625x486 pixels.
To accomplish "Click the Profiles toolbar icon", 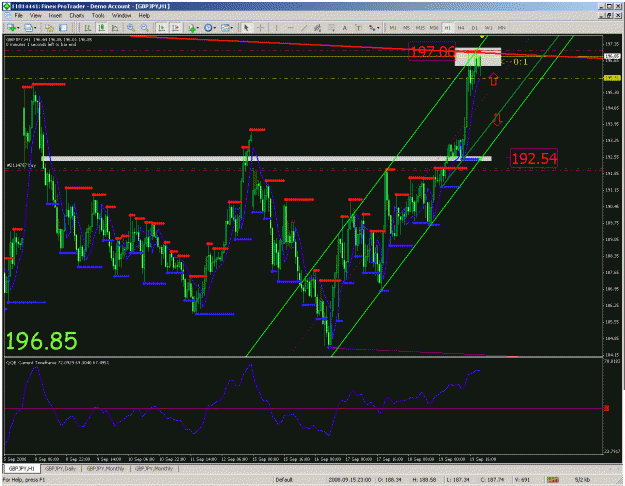I will click(x=28, y=28).
